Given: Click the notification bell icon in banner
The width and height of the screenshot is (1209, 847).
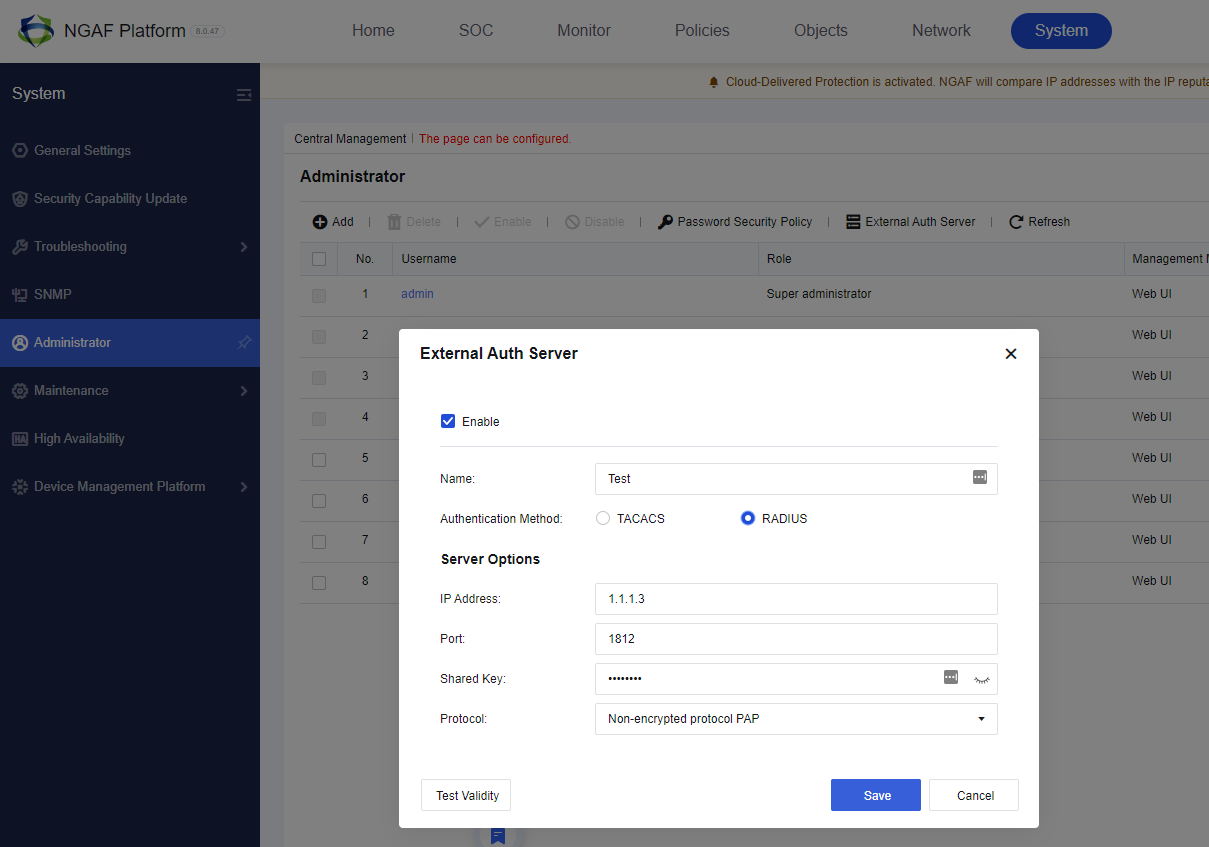Looking at the screenshot, I should pos(714,82).
